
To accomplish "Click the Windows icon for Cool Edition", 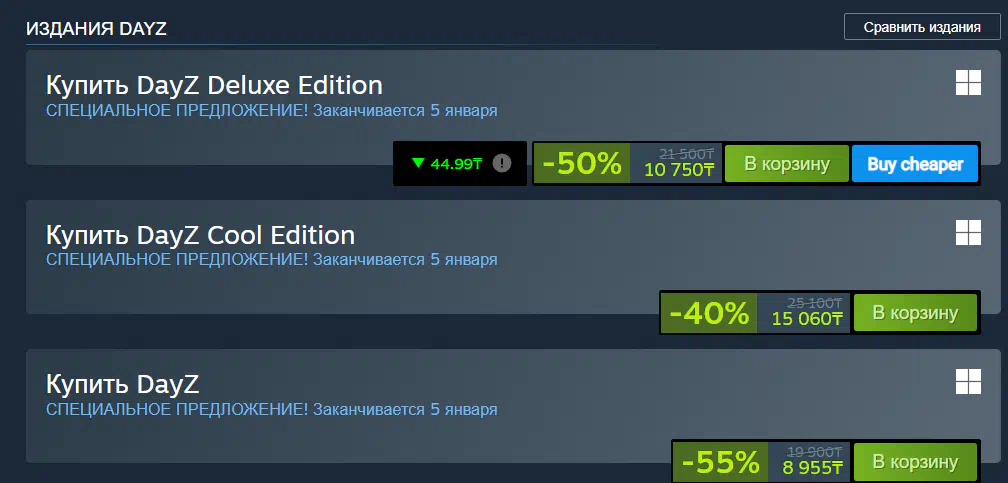I will pyautogui.click(x=968, y=232).
